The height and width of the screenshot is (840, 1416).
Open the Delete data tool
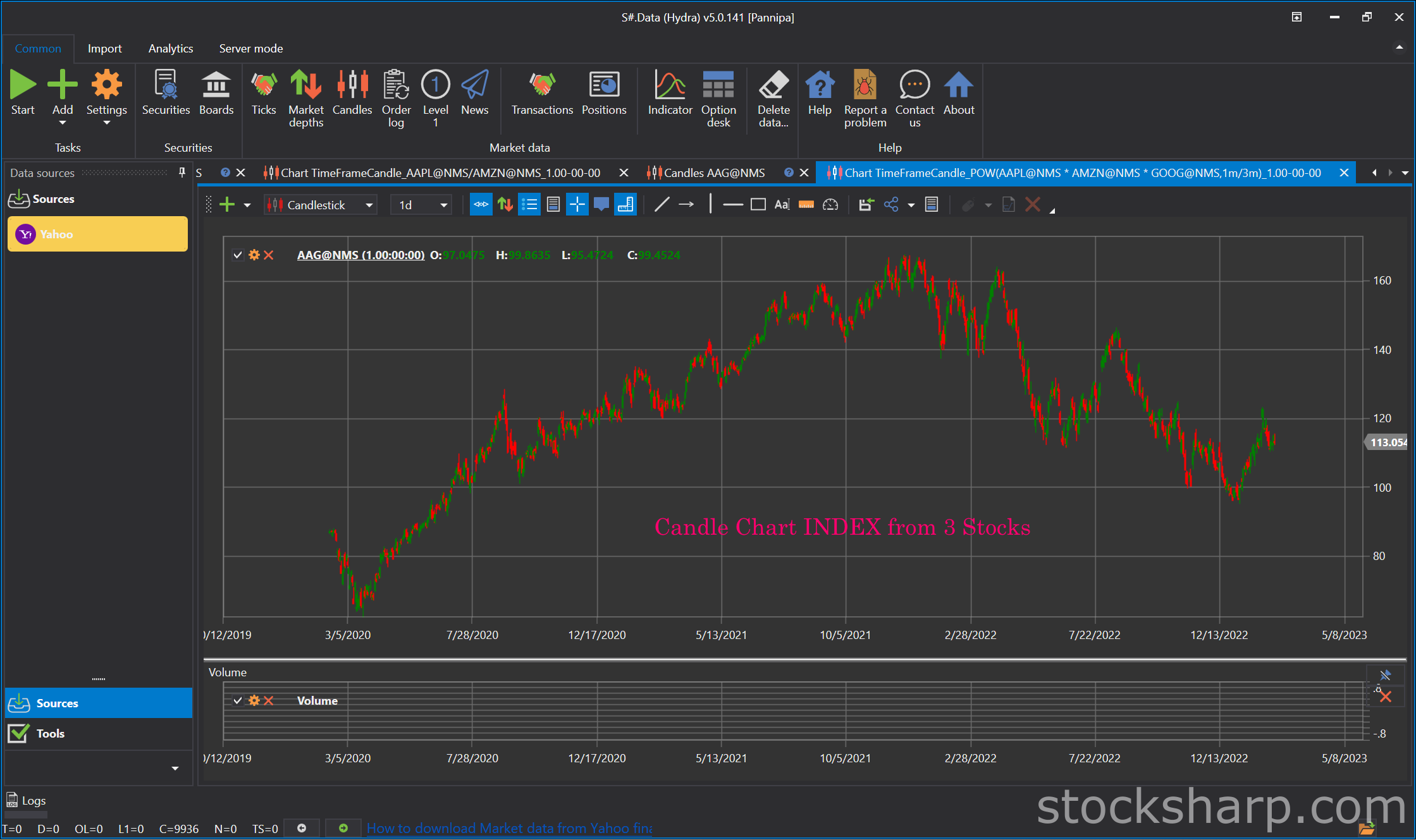coord(773,99)
